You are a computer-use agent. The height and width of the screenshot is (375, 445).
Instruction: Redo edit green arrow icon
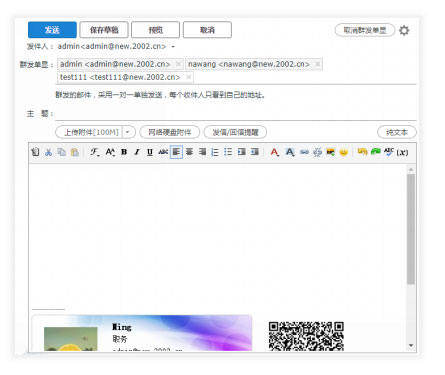376,152
